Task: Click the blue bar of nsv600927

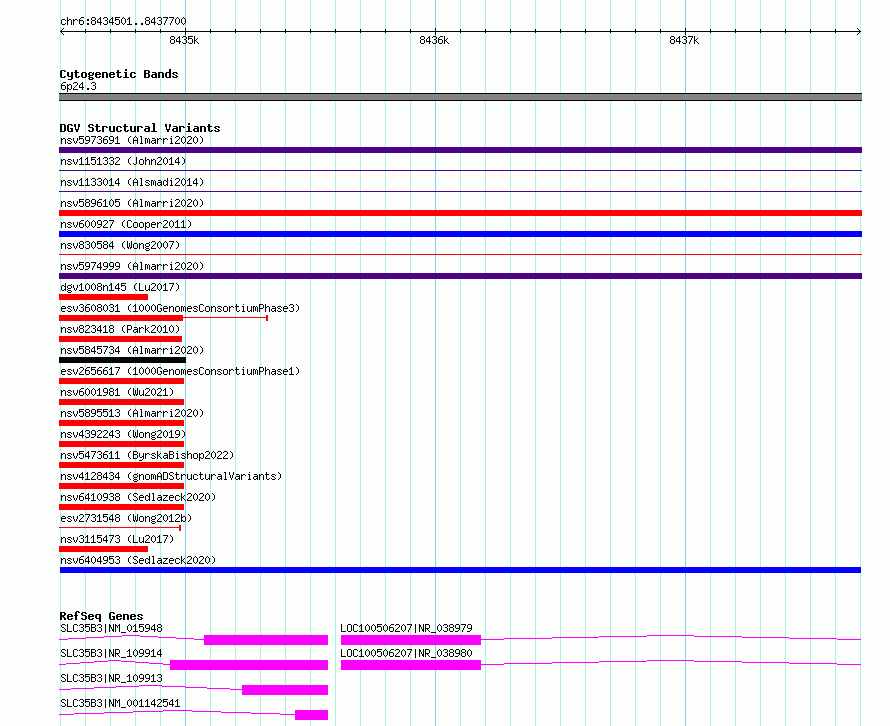Action: (460, 234)
